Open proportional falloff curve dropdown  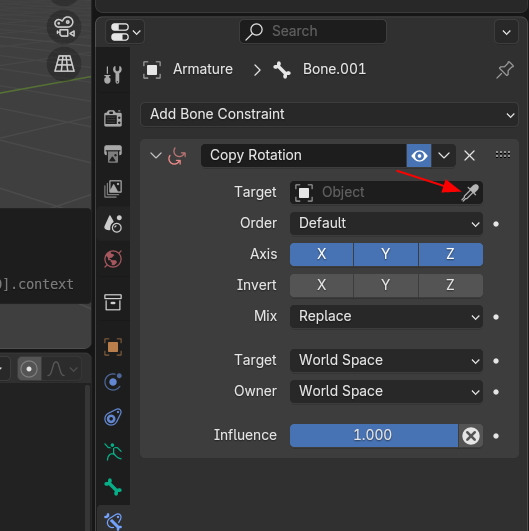(x=62, y=368)
